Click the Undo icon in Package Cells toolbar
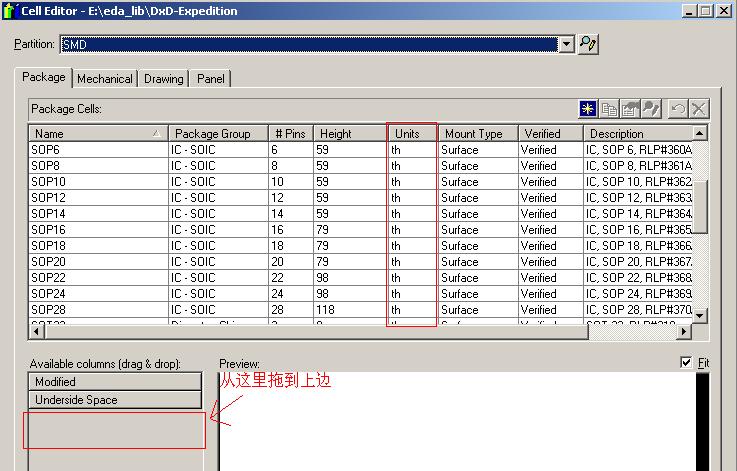Viewport: 737px width, 471px height. coord(678,109)
